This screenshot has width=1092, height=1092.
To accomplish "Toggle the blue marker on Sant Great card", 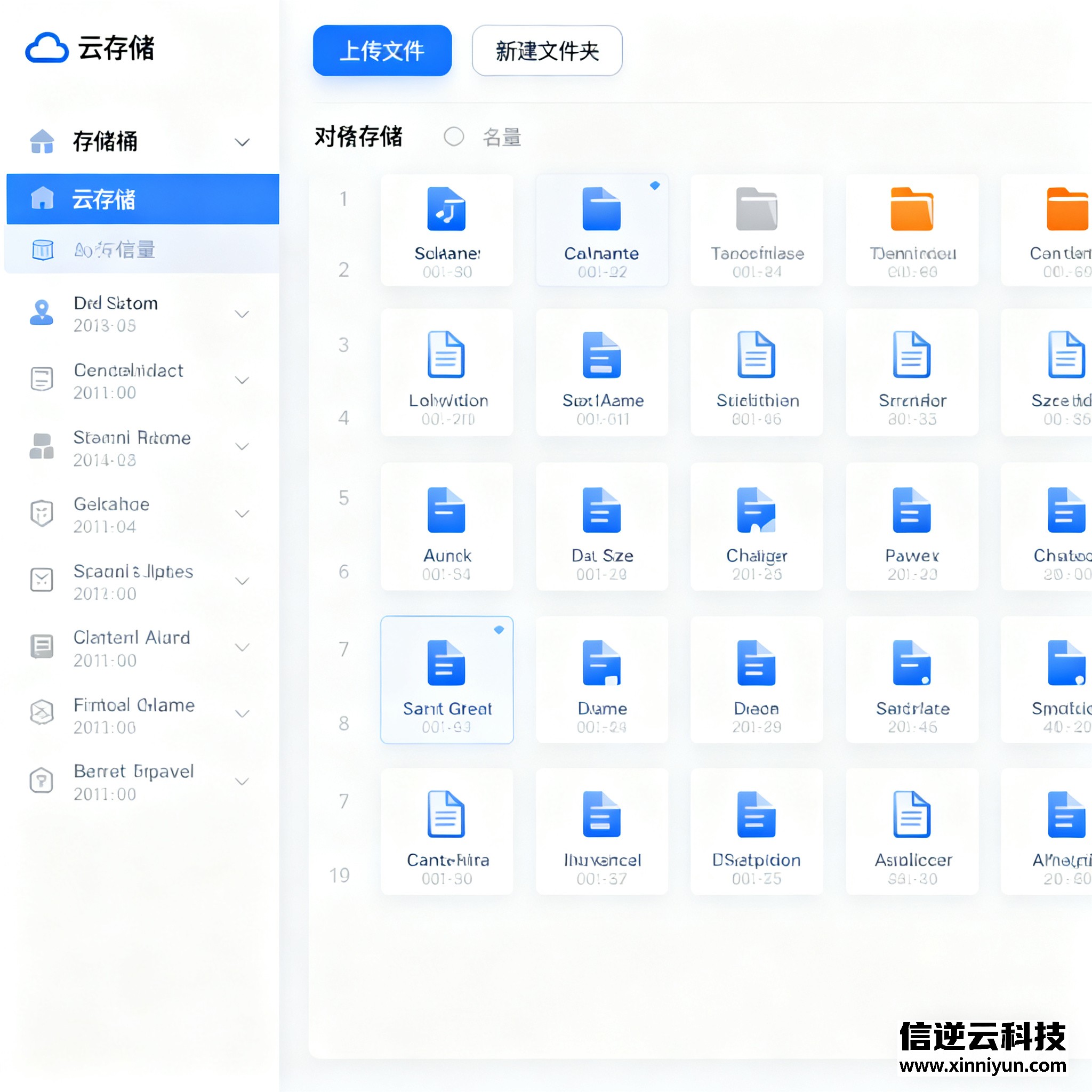I will tap(499, 630).
